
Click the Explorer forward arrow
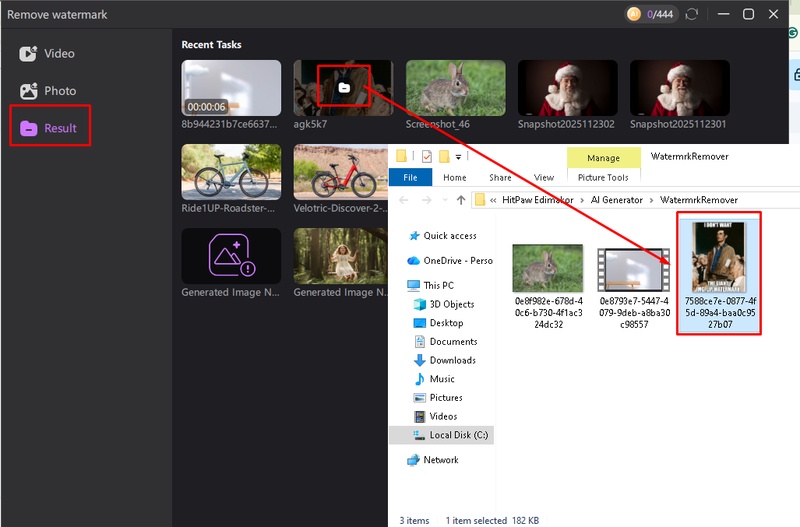427,200
